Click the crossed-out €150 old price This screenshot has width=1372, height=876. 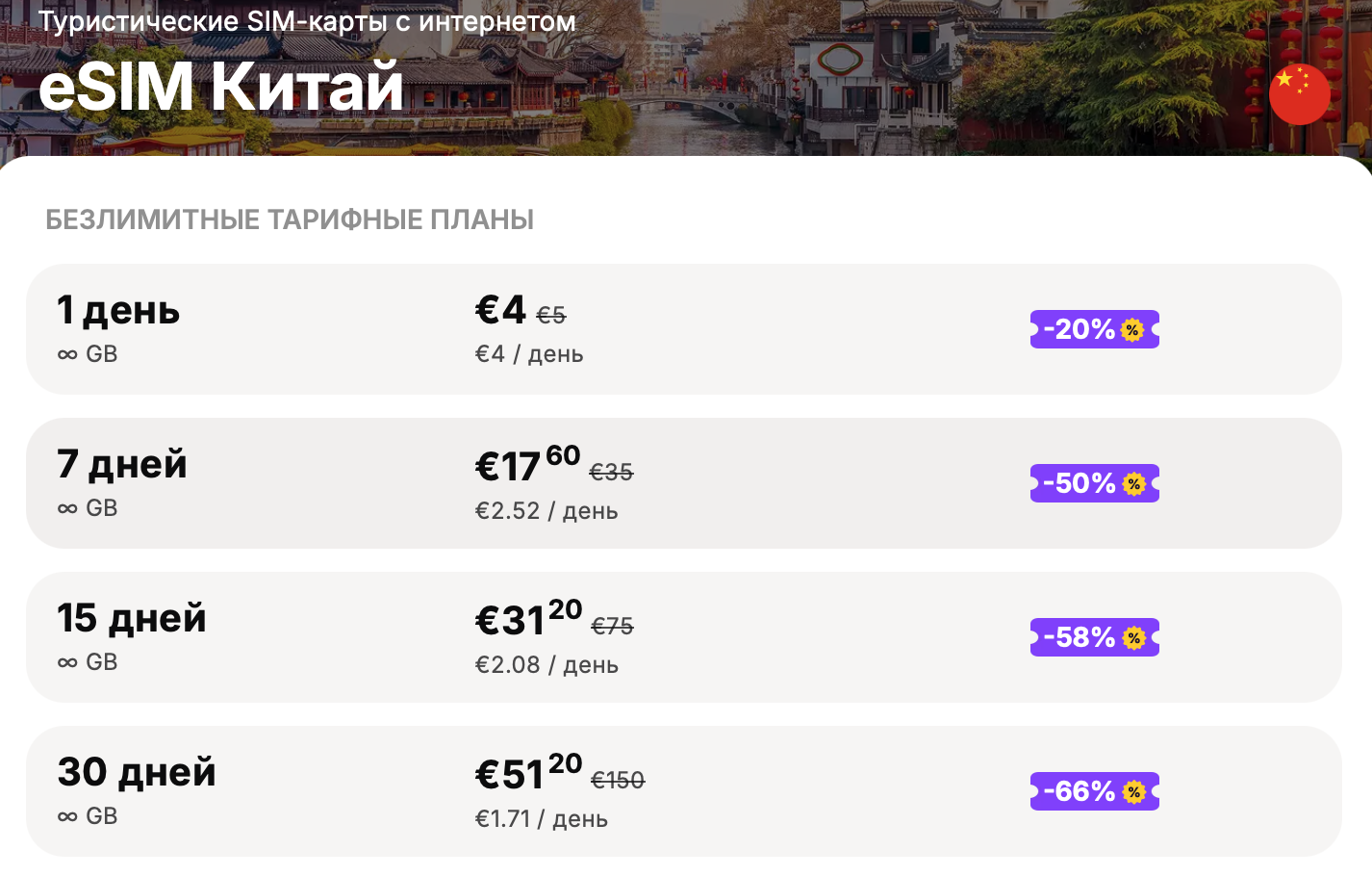tap(618, 780)
